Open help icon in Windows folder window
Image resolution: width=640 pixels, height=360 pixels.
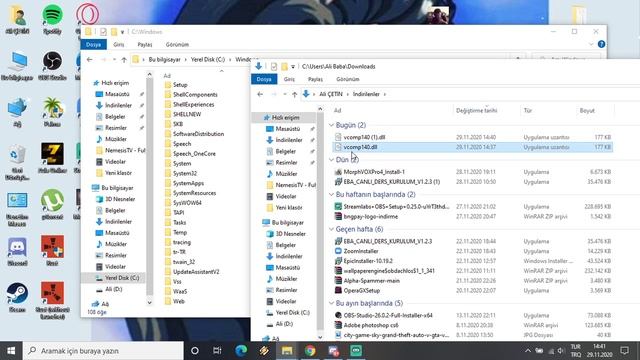(x=601, y=44)
